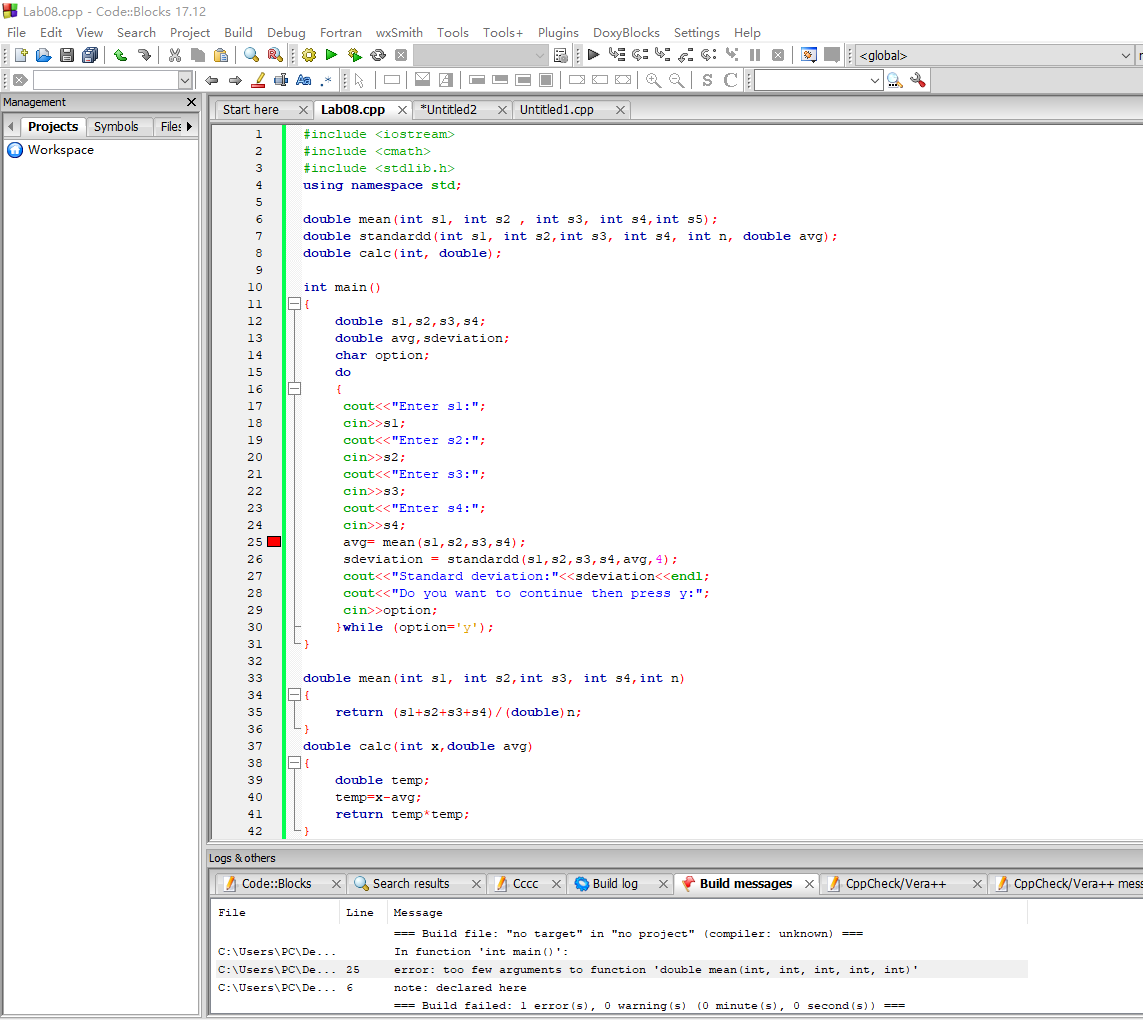Toggle the breakpoint marker on line 25

pyautogui.click(x=274, y=542)
